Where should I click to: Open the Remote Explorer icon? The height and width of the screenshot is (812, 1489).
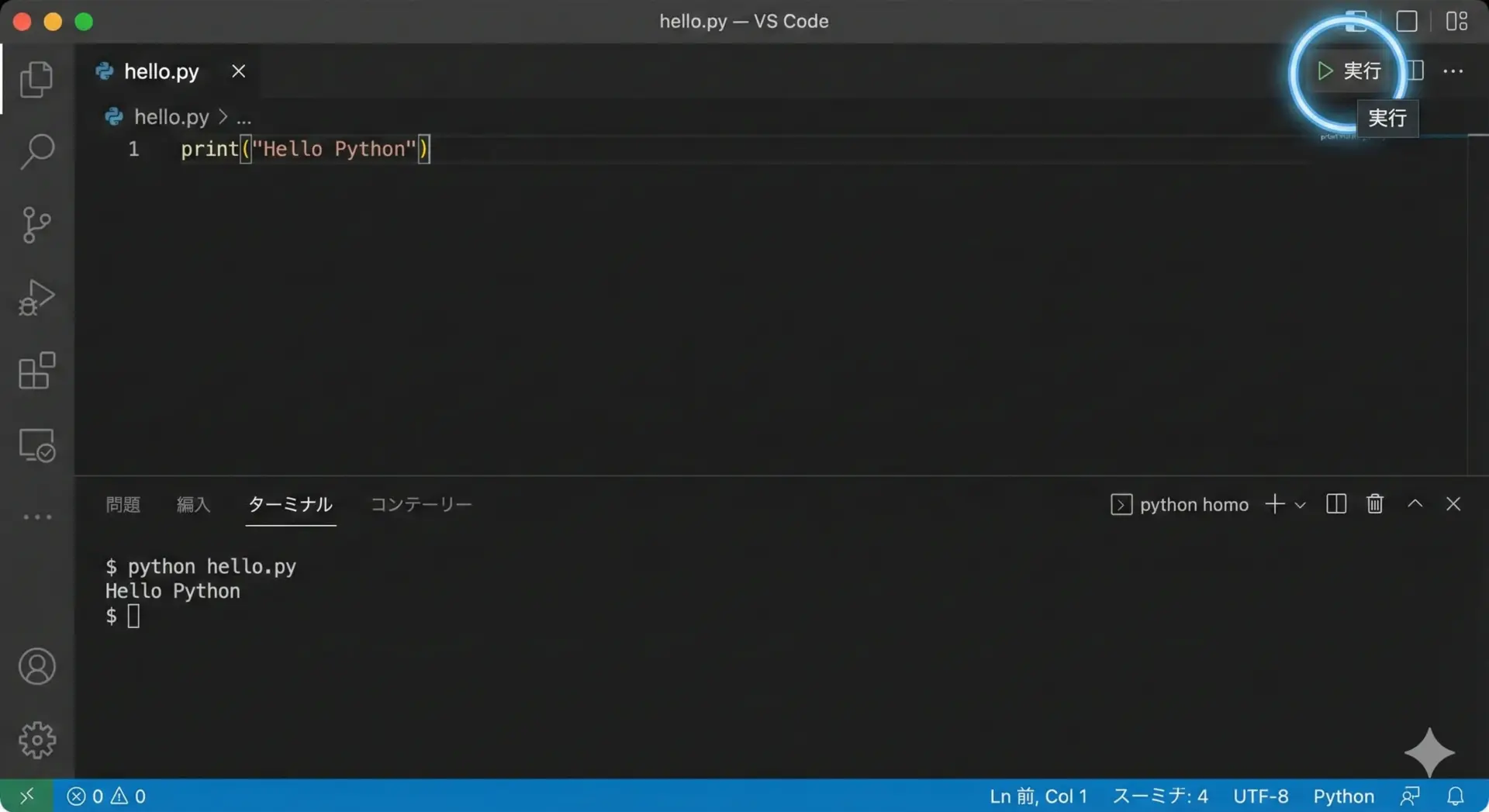36,445
